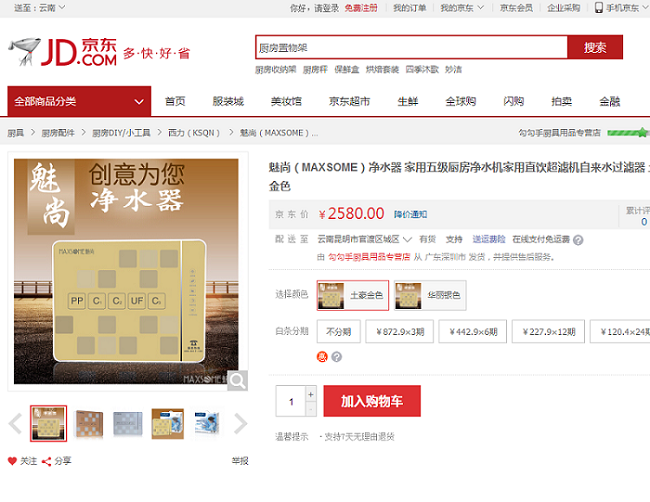Choose the ¥442.9×6期 installment option
650x502 pixels.
click(x=473, y=331)
